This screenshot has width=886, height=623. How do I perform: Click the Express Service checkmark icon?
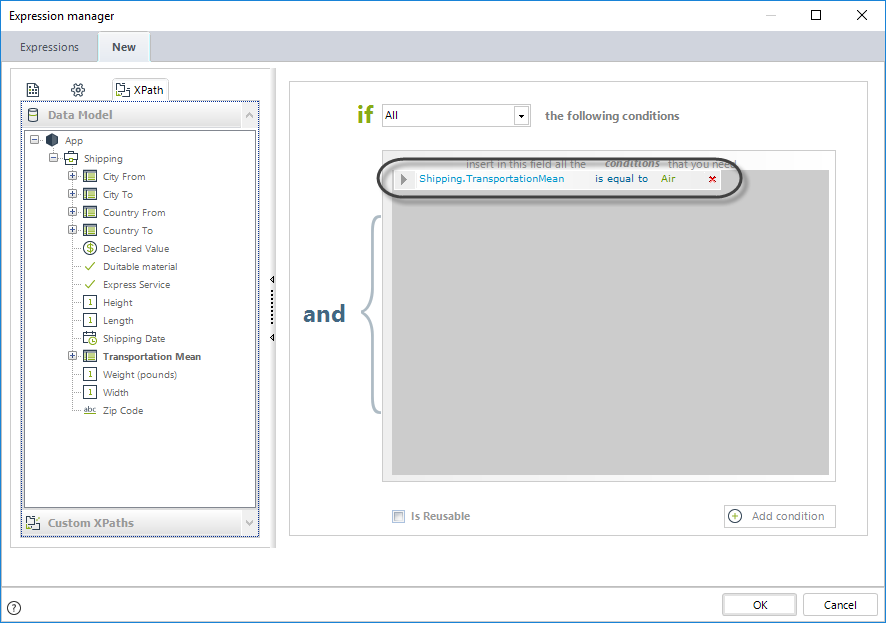[90, 284]
